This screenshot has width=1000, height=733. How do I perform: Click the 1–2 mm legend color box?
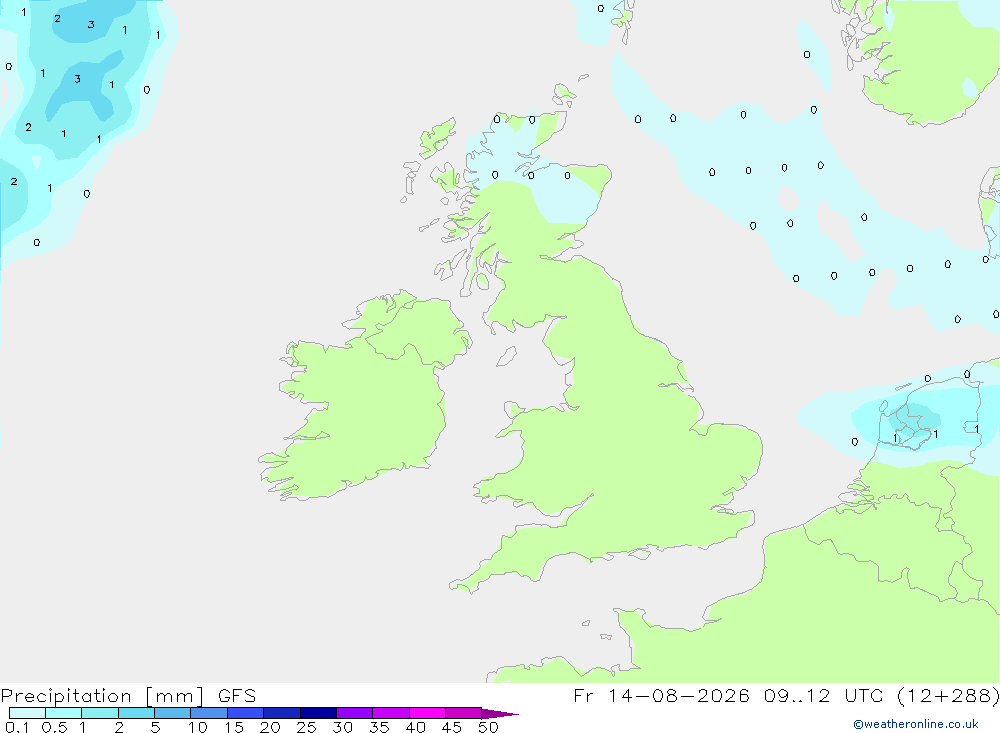(x=100, y=713)
